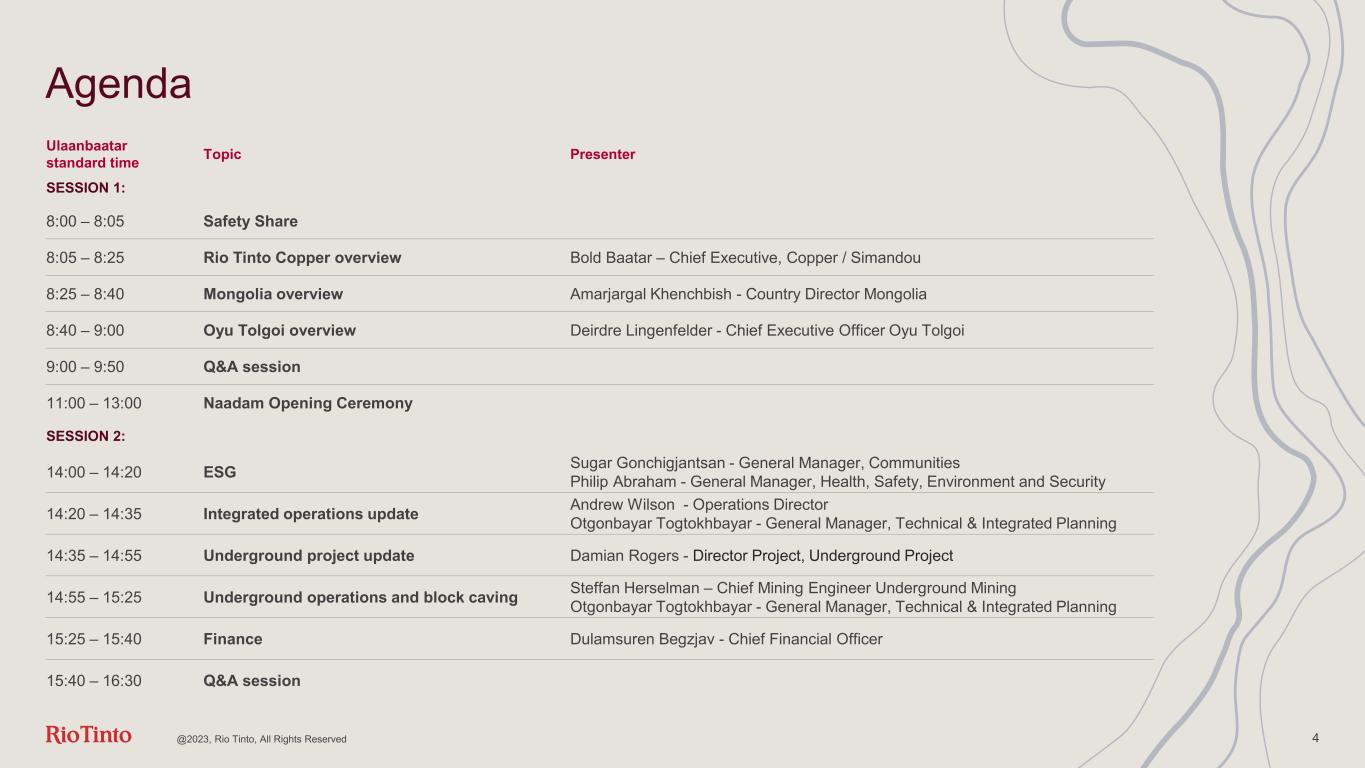Select the Dulamsuren Begzjav presenter text
Screen dimensions: 1365x768
[726, 639]
